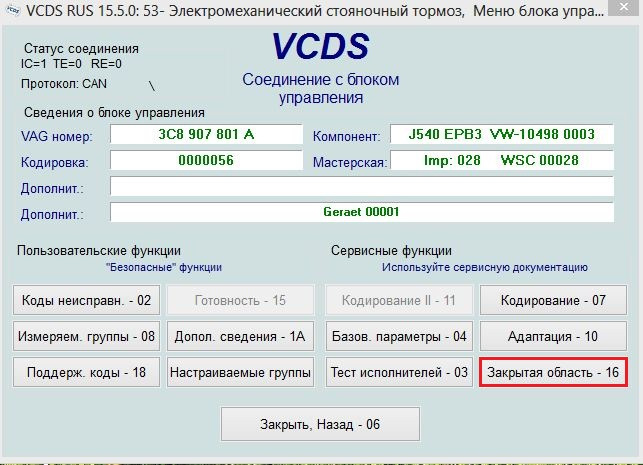Click 'Базов. параметры - 04' button
This screenshot has height=465, width=643.
coord(399,336)
